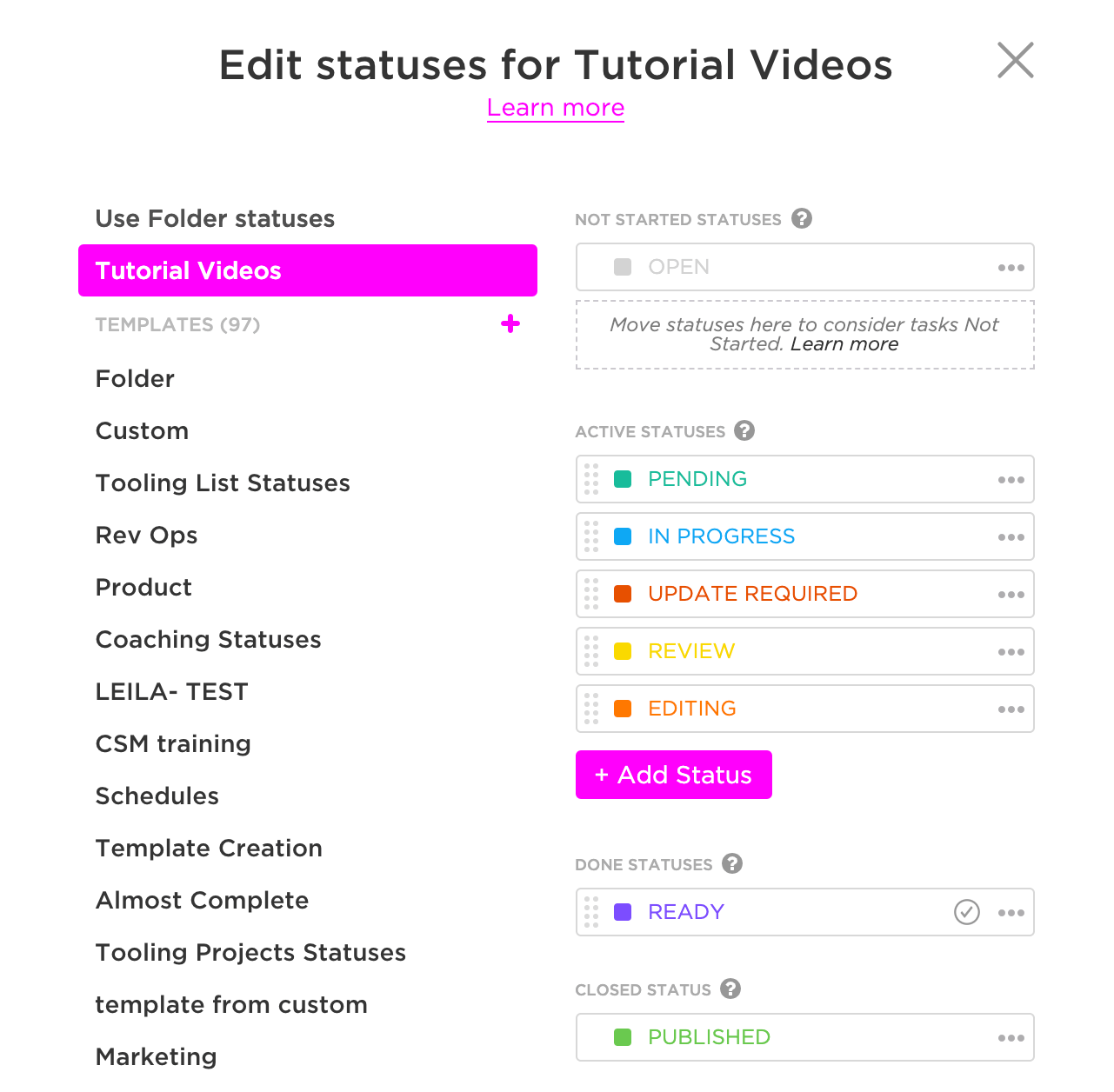Choose the Folder template

[135, 378]
